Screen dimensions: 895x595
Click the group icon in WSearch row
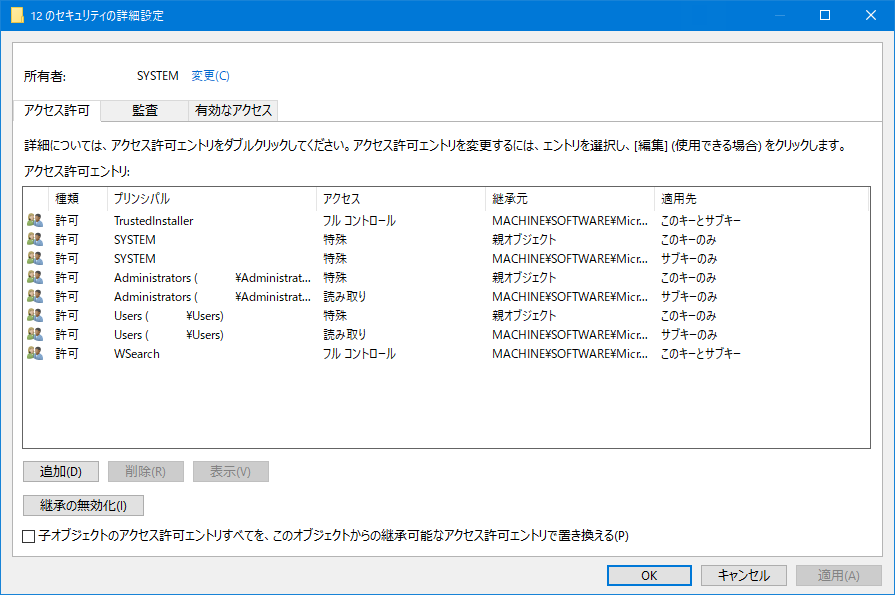35,354
